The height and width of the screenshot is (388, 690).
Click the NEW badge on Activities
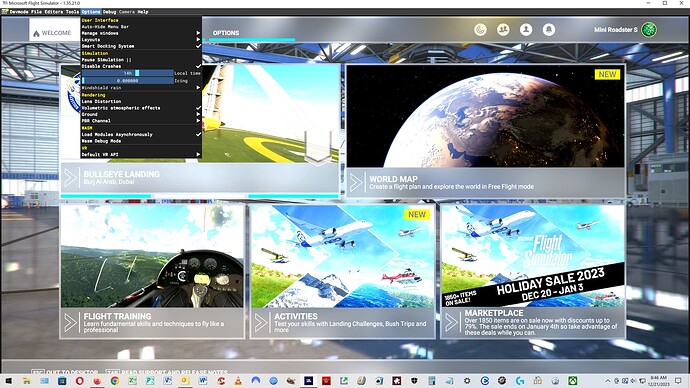pyautogui.click(x=417, y=215)
